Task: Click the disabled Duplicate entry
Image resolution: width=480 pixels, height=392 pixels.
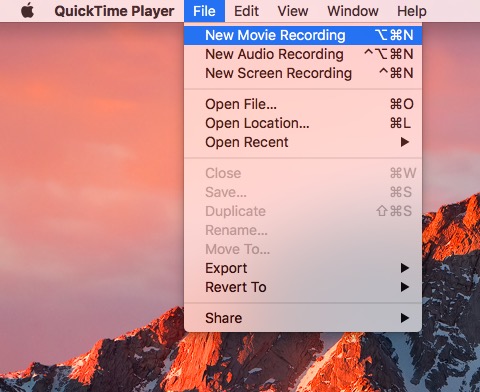Action: pos(303,211)
